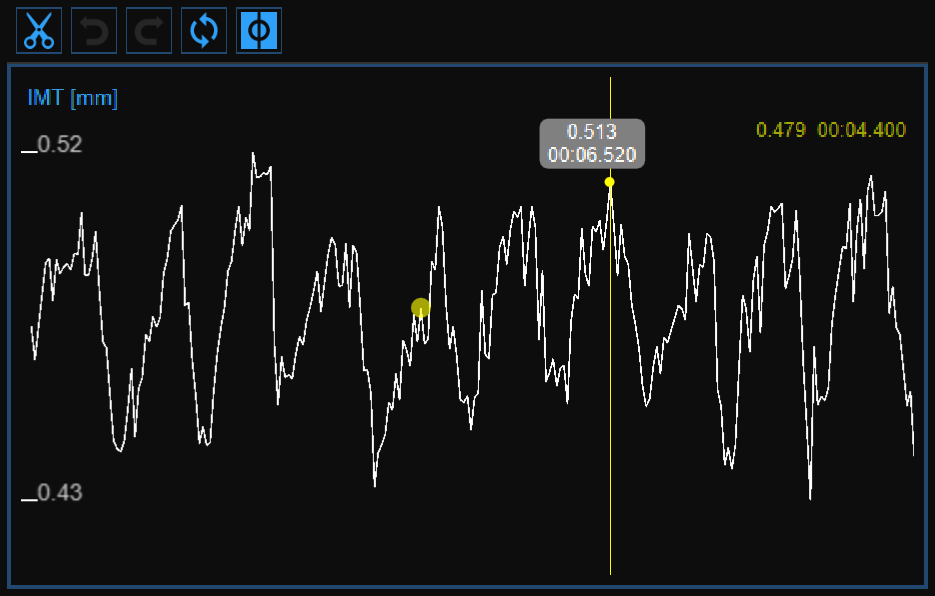Click the circular arrows refresh icon
This screenshot has height=596, width=935.
click(x=204, y=31)
